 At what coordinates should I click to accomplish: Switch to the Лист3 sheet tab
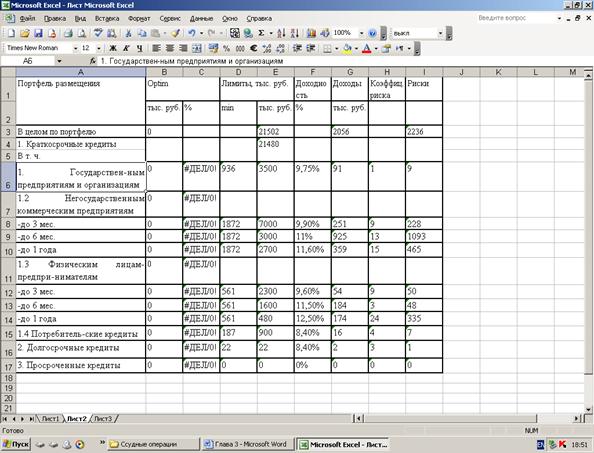point(103,419)
